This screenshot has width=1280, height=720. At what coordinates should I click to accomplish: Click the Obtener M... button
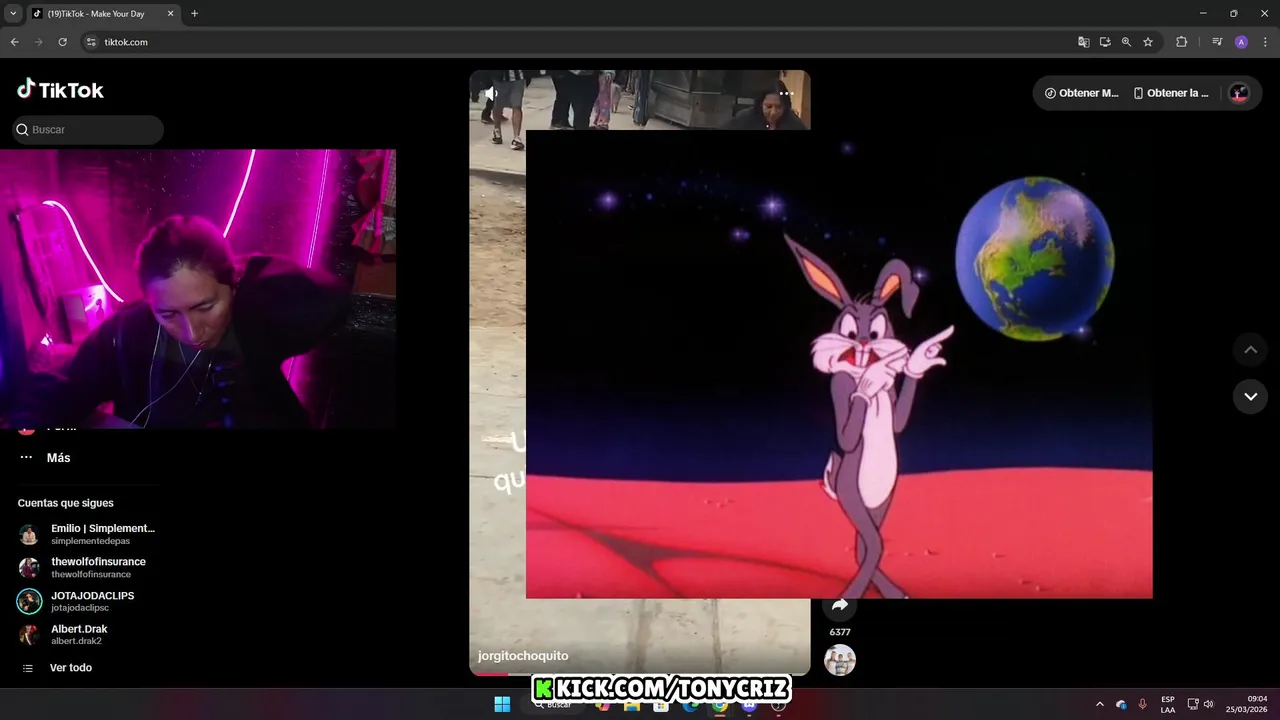1081,93
